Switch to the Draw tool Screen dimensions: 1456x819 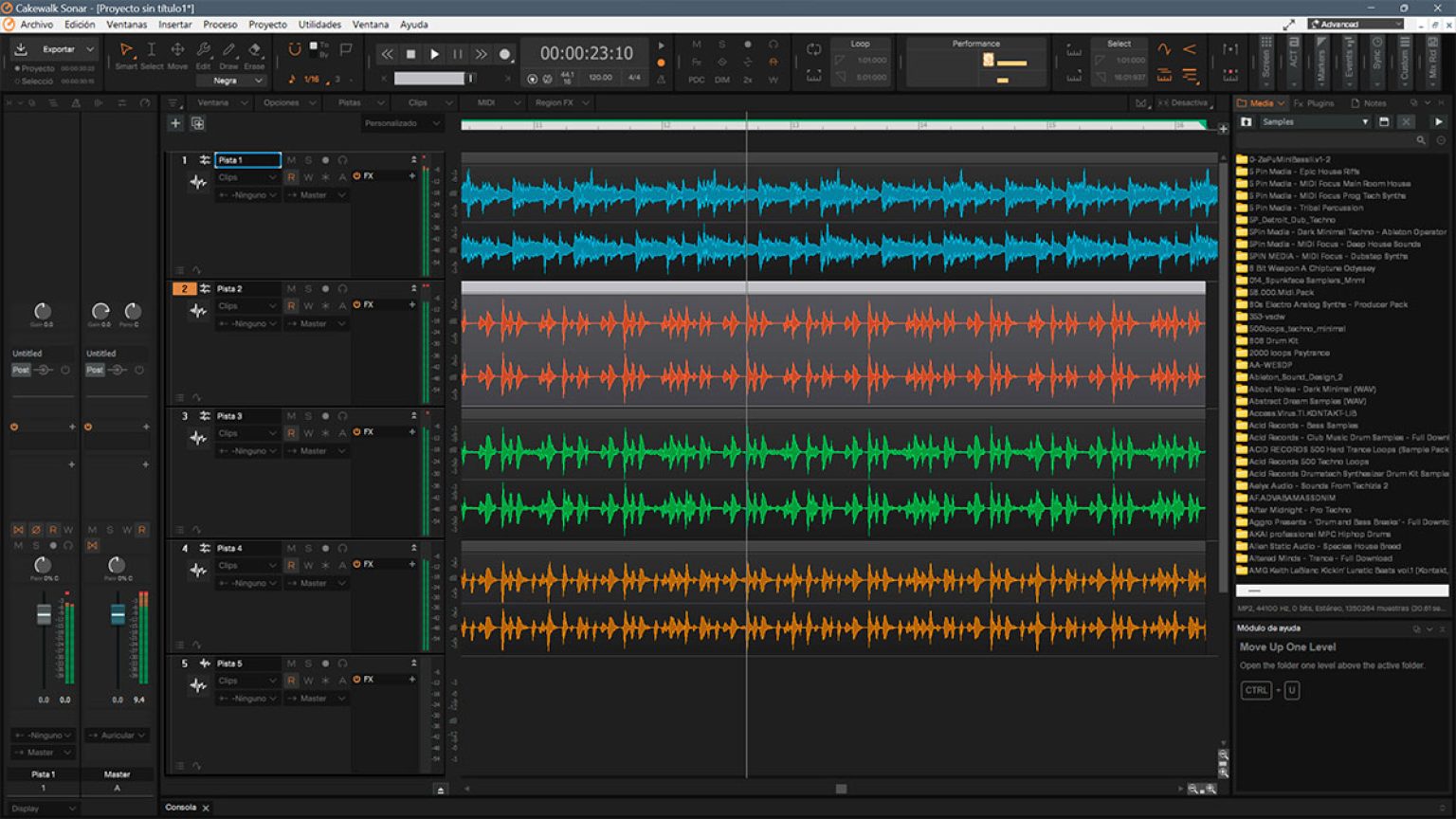pyautogui.click(x=227, y=50)
